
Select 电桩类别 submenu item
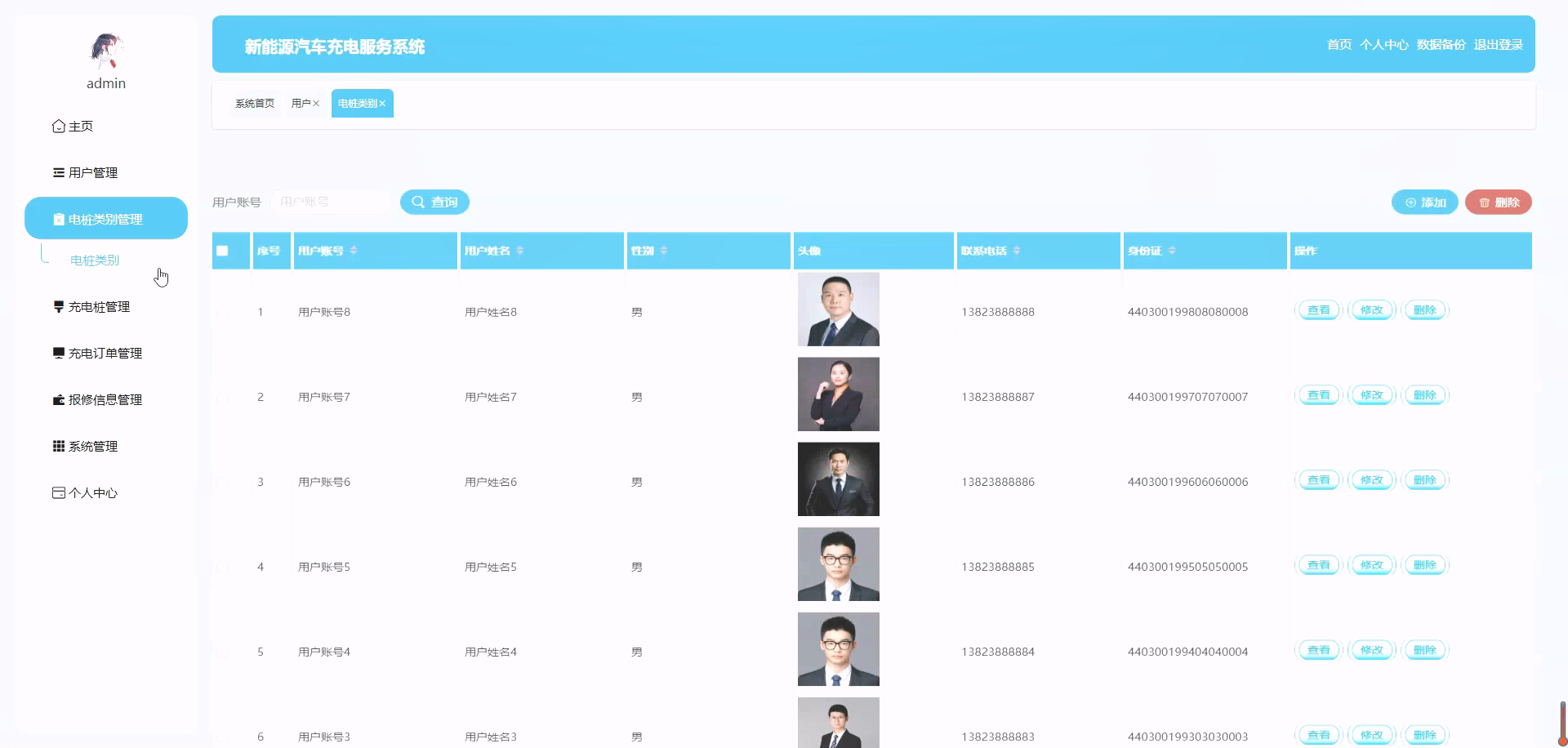(95, 260)
